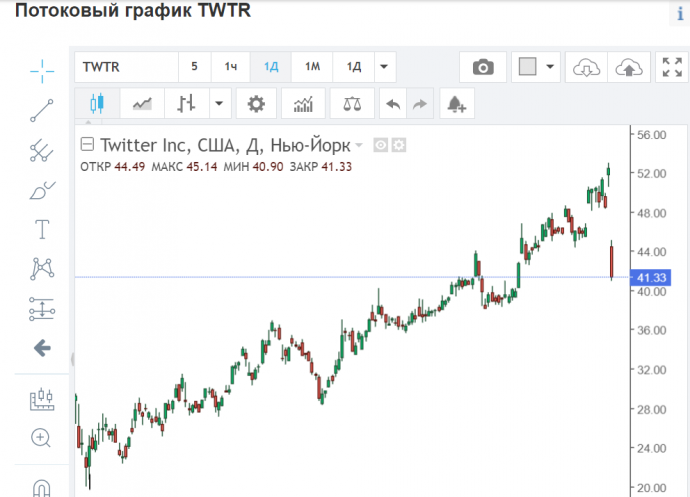Image resolution: width=690 pixels, height=497 pixels.
Task: Select the brush drawing tool
Action: click(42, 190)
